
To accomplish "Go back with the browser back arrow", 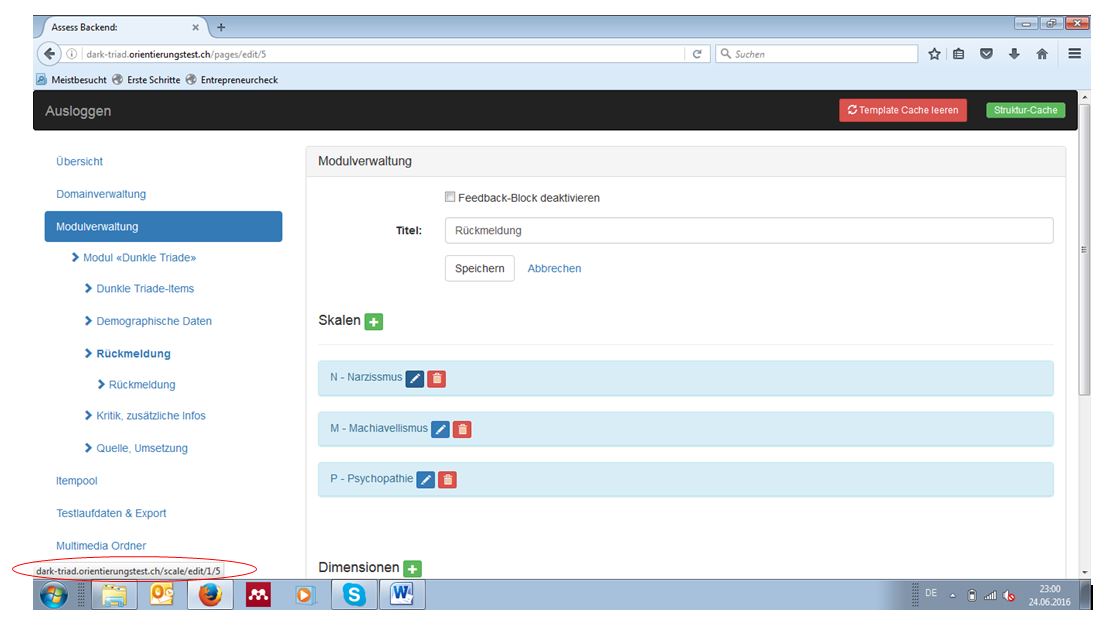I will tap(49, 54).
